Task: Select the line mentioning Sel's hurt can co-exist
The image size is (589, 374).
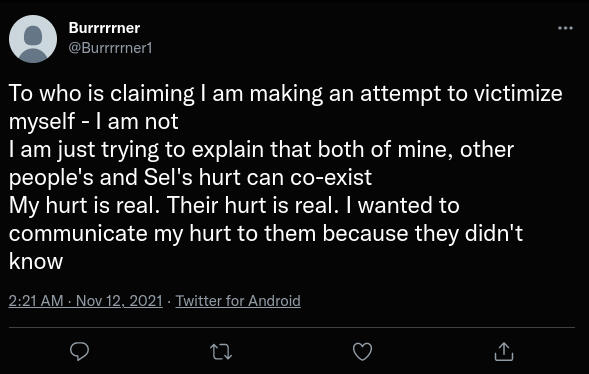Action: pyautogui.click(x=190, y=177)
